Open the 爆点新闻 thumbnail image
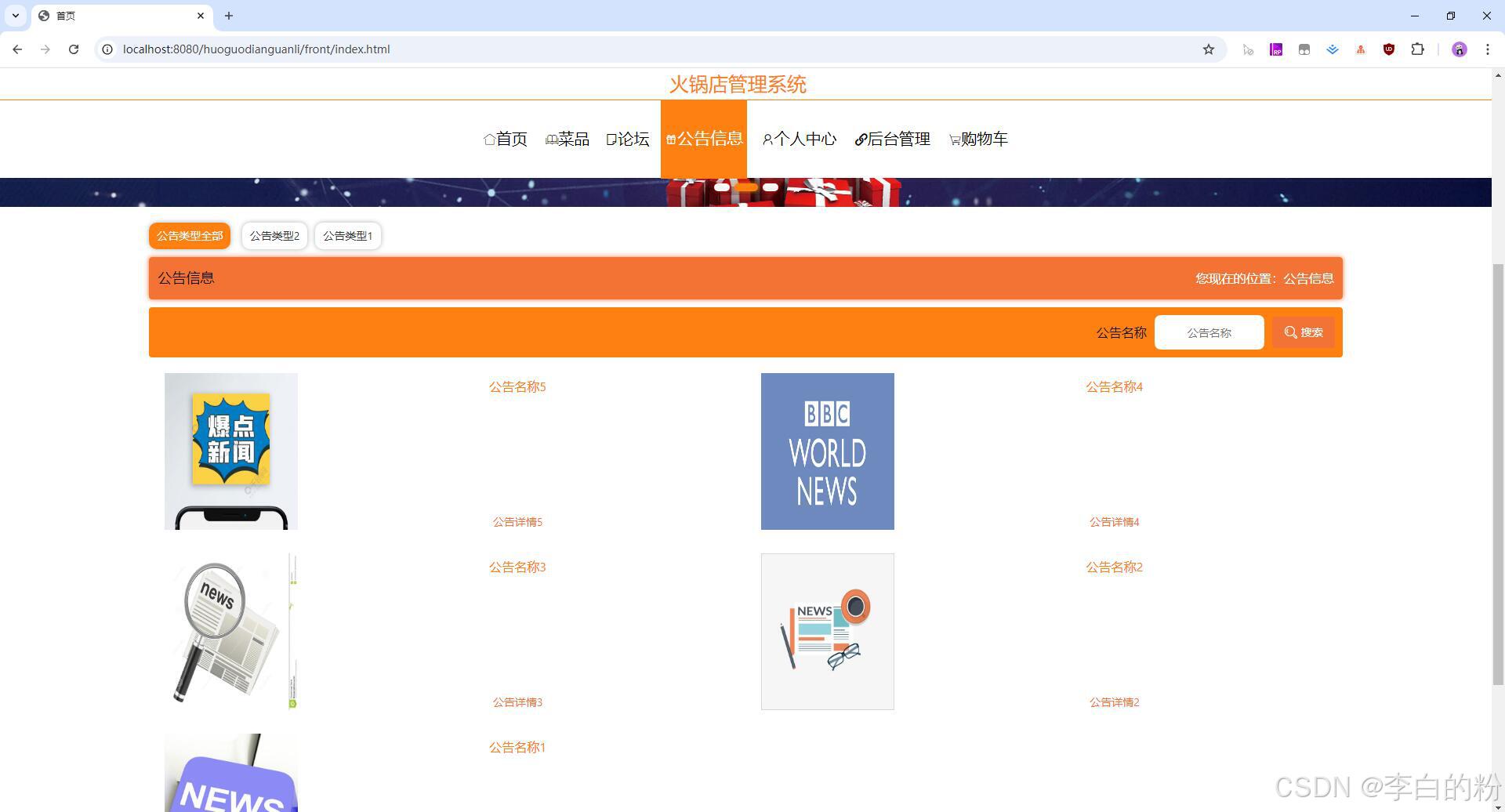The image size is (1505, 812). click(x=231, y=451)
